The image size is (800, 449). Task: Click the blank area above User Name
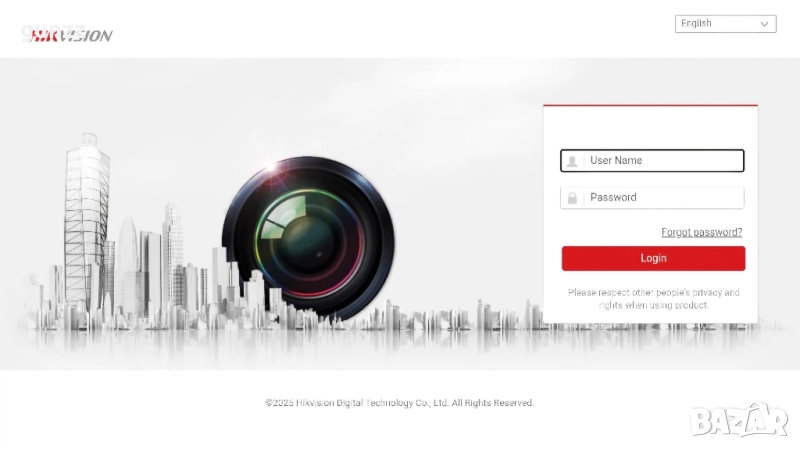tap(651, 128)
